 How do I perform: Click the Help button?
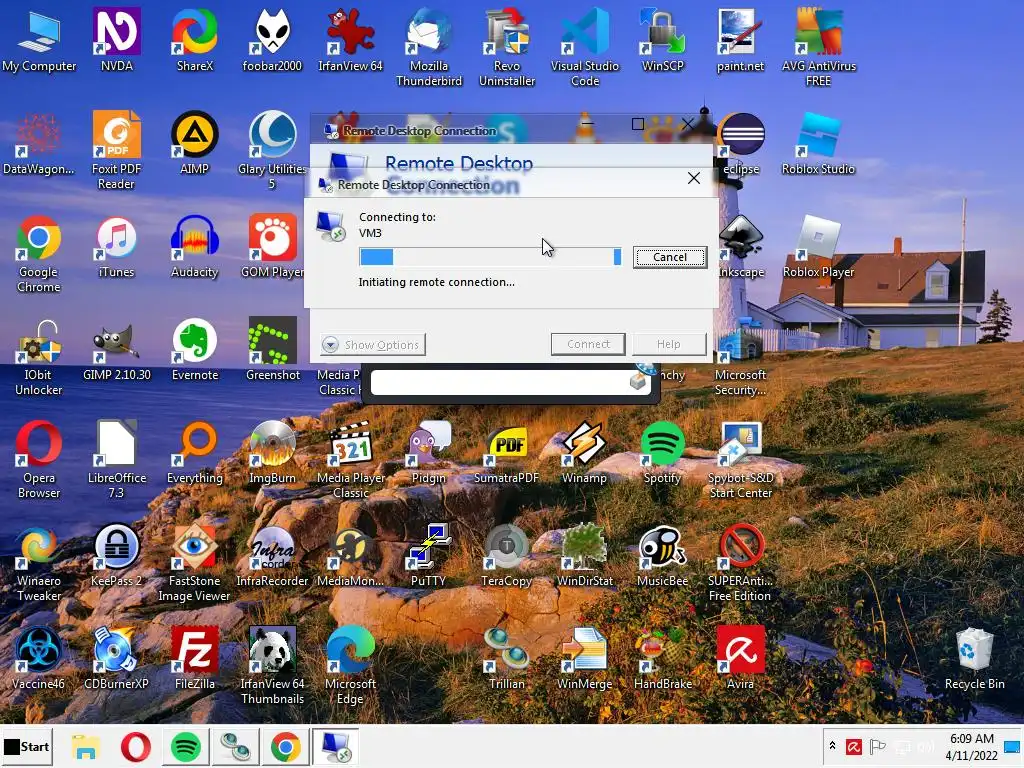click(669, 344)
